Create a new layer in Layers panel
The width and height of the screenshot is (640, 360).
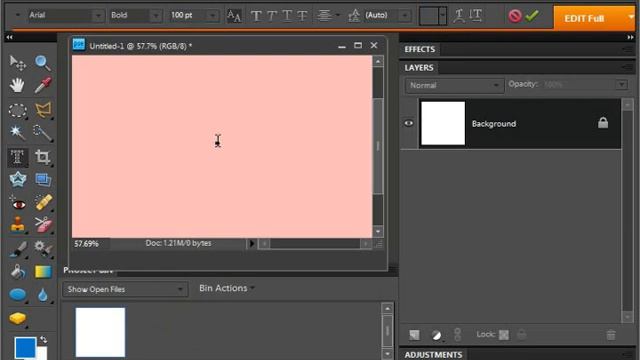coord(414,335)
